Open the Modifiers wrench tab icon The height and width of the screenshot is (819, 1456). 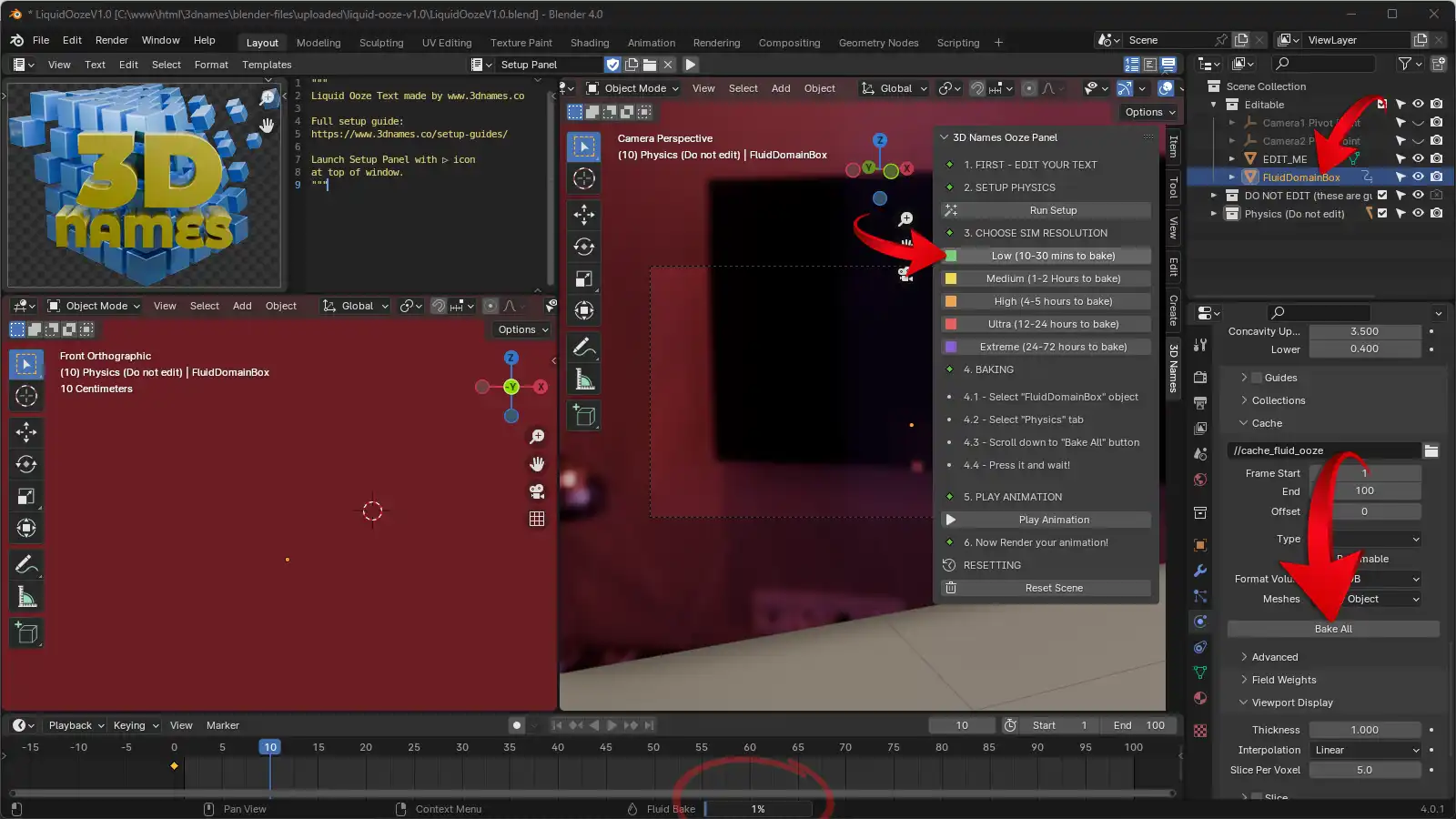coord(1200,571)
